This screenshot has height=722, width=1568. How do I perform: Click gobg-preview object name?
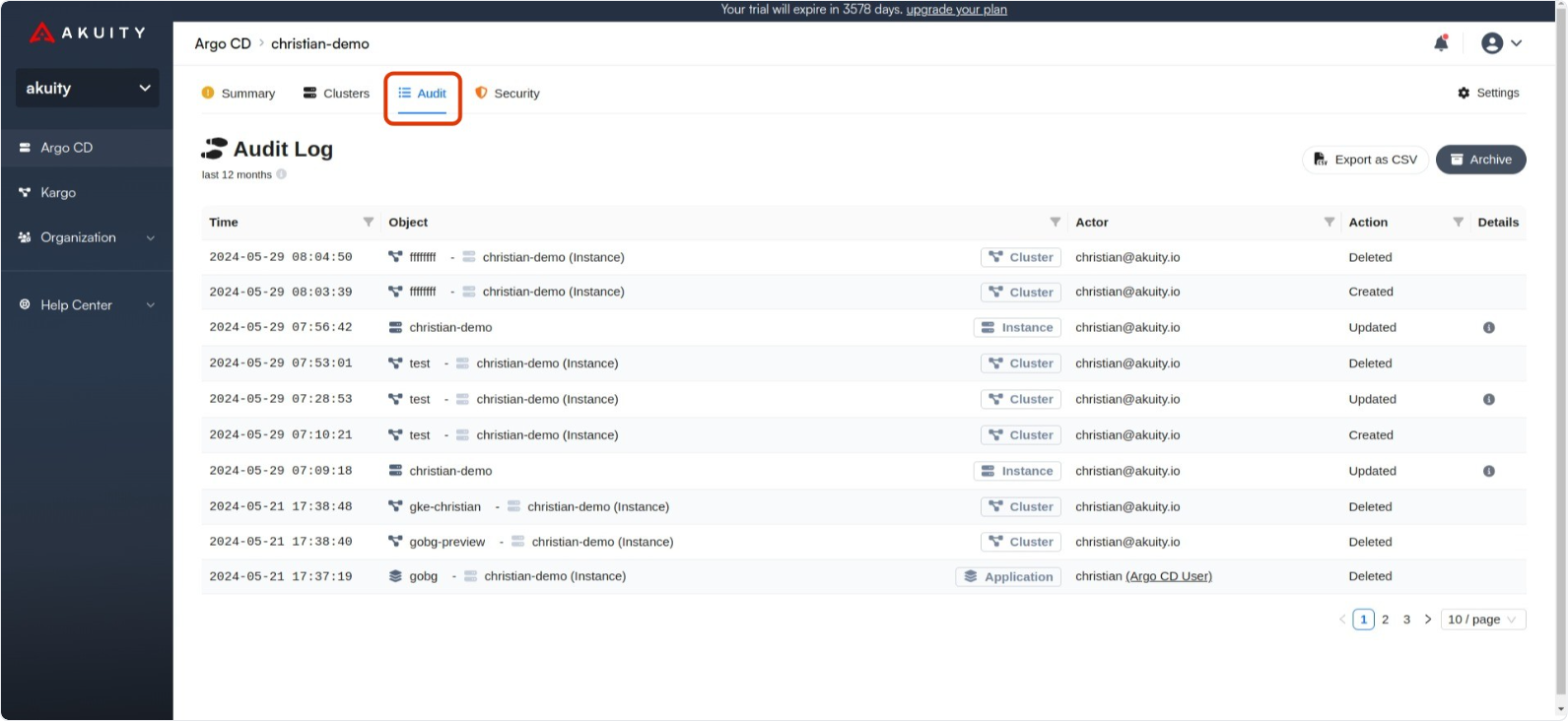point(447,543)
